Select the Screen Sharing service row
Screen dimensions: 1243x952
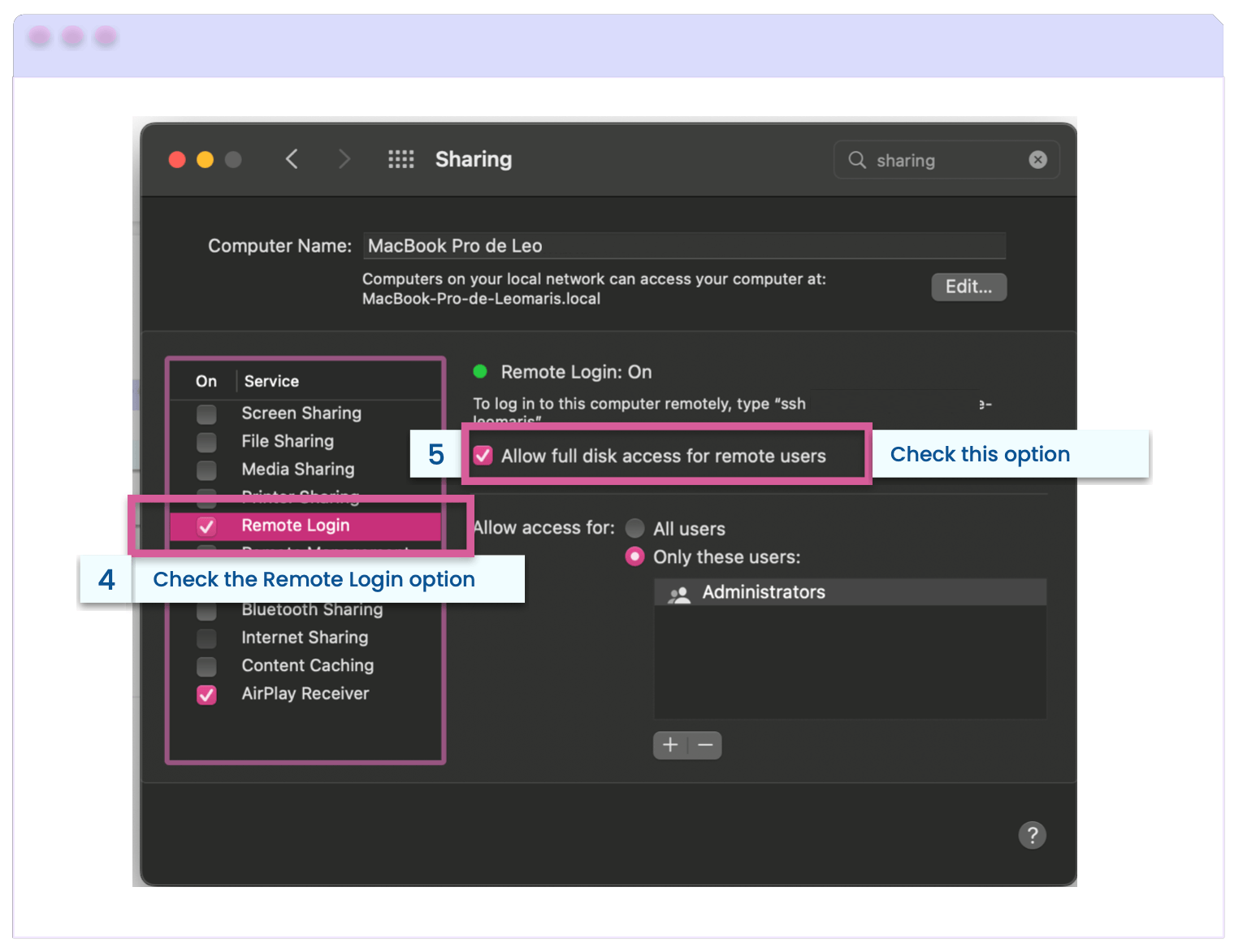[306, 413]
